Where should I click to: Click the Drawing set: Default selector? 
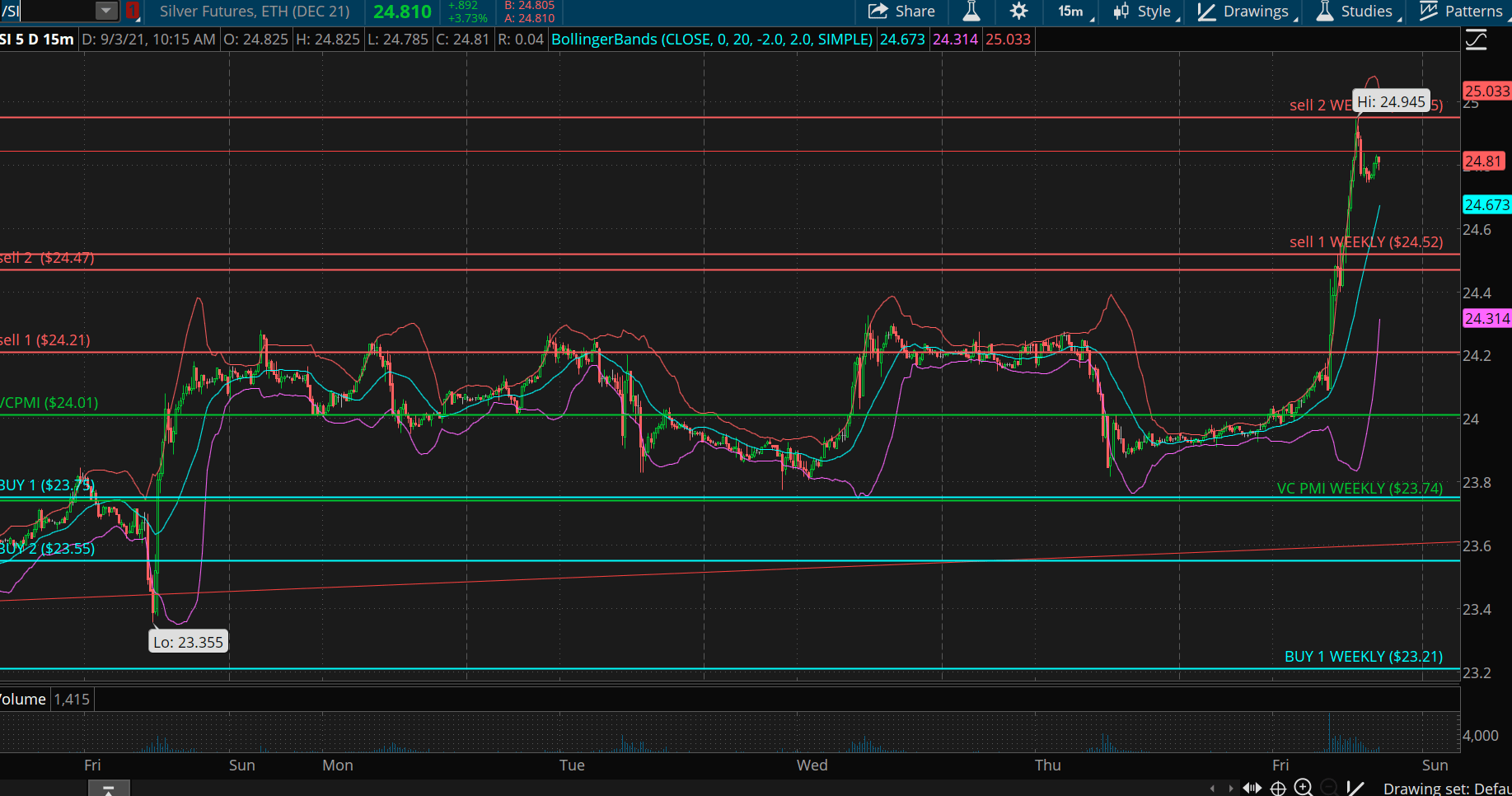pos(1447,789)
